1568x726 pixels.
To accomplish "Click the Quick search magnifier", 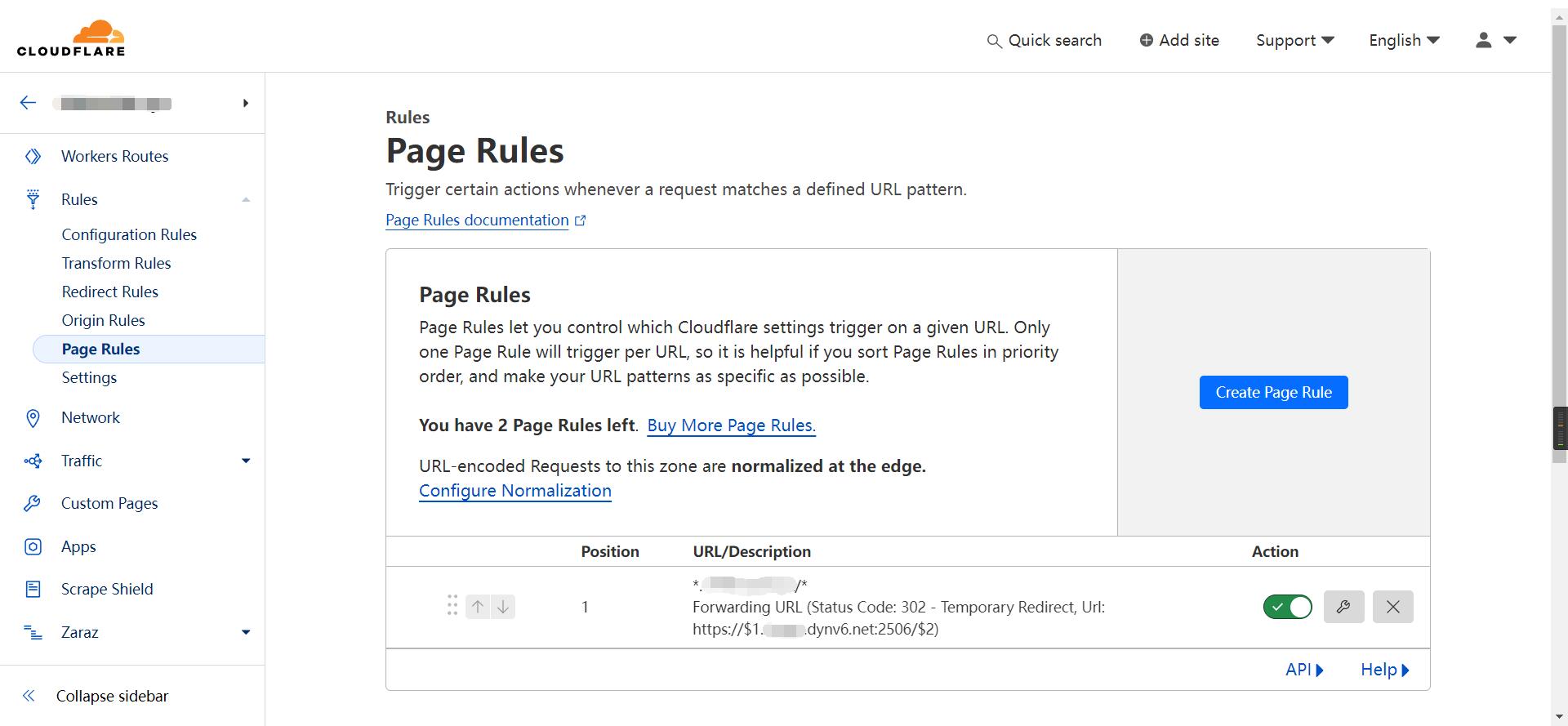I will pos(994,41).
